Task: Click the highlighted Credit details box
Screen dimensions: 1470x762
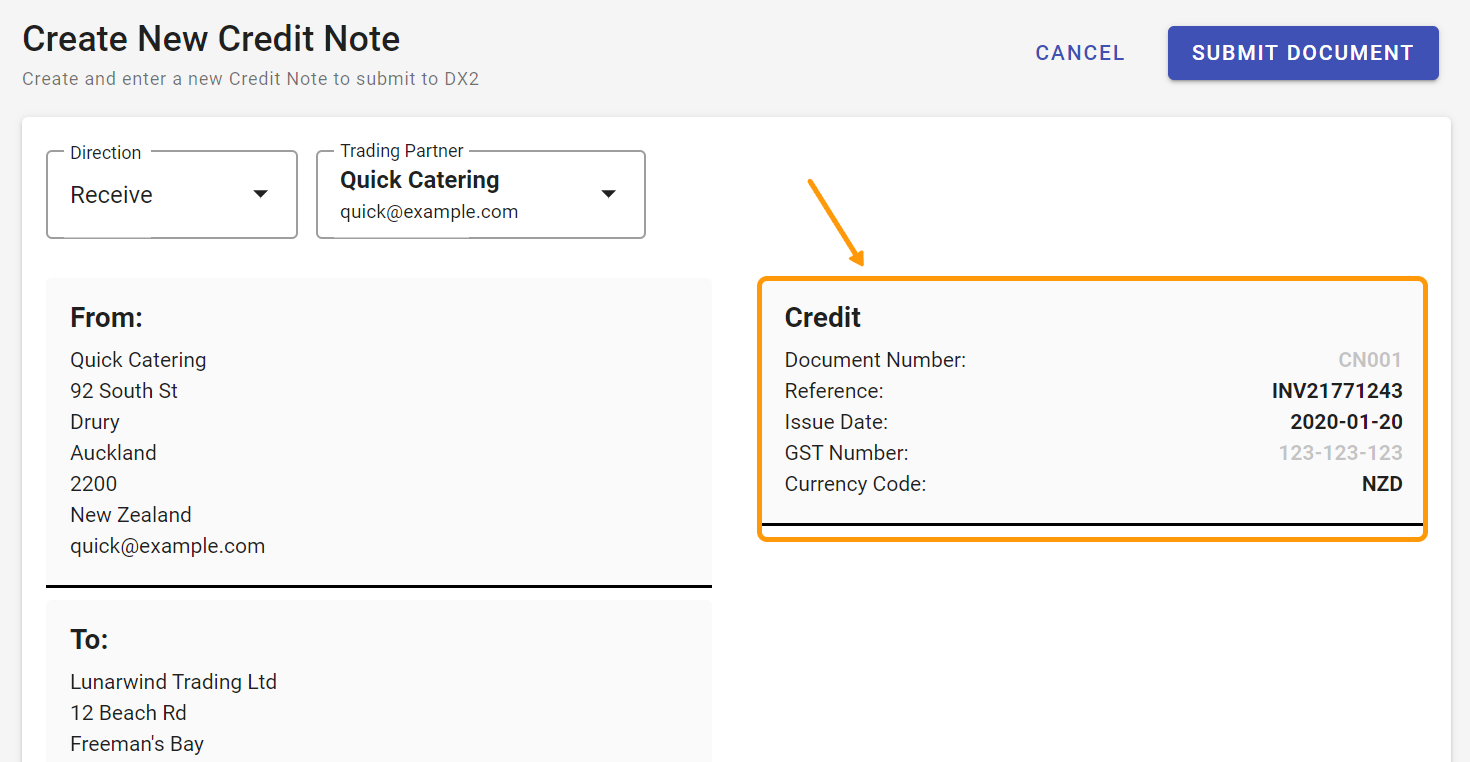Action: pos(1092,407)
